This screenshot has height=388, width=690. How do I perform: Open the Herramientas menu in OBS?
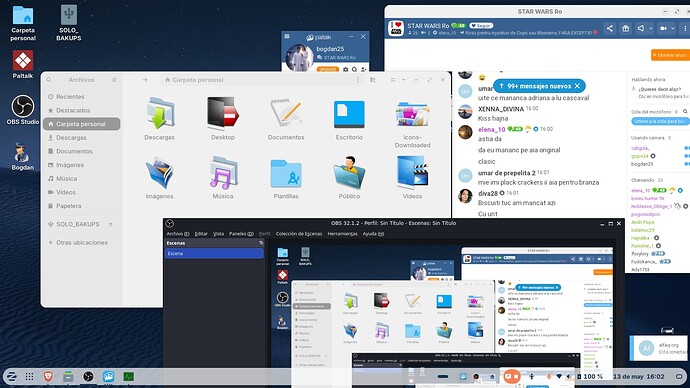(x=342, y=234)
